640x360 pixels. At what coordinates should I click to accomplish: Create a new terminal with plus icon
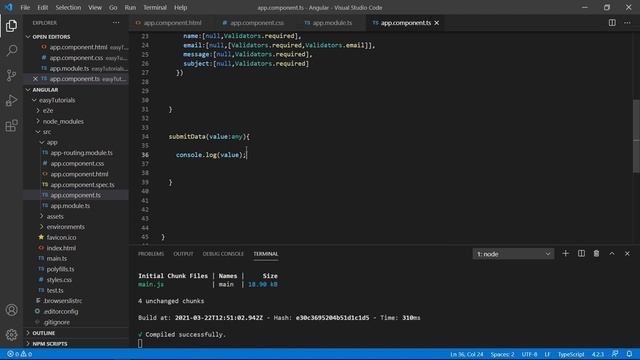pos(565,253)
